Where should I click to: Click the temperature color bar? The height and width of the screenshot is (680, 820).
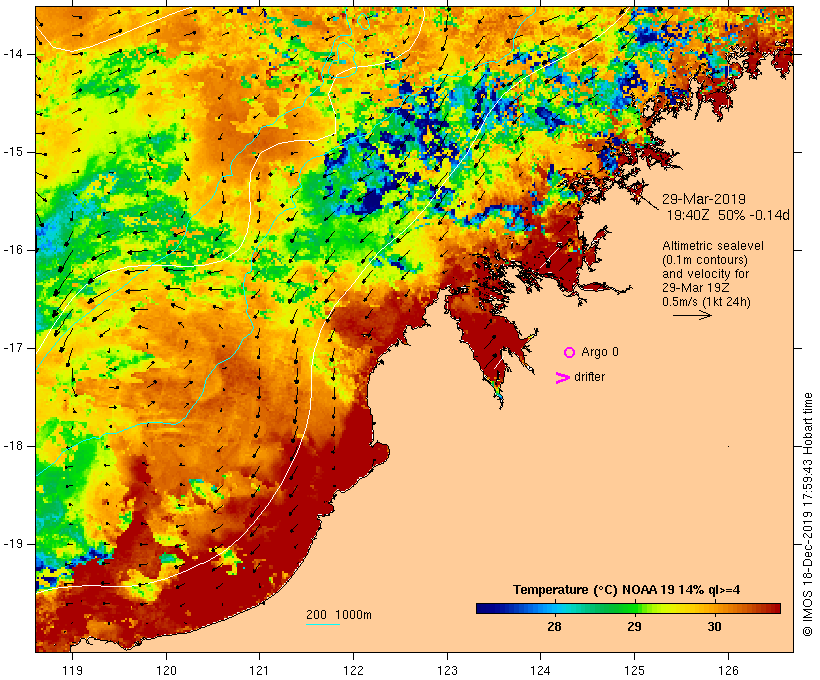coord(628,608)
